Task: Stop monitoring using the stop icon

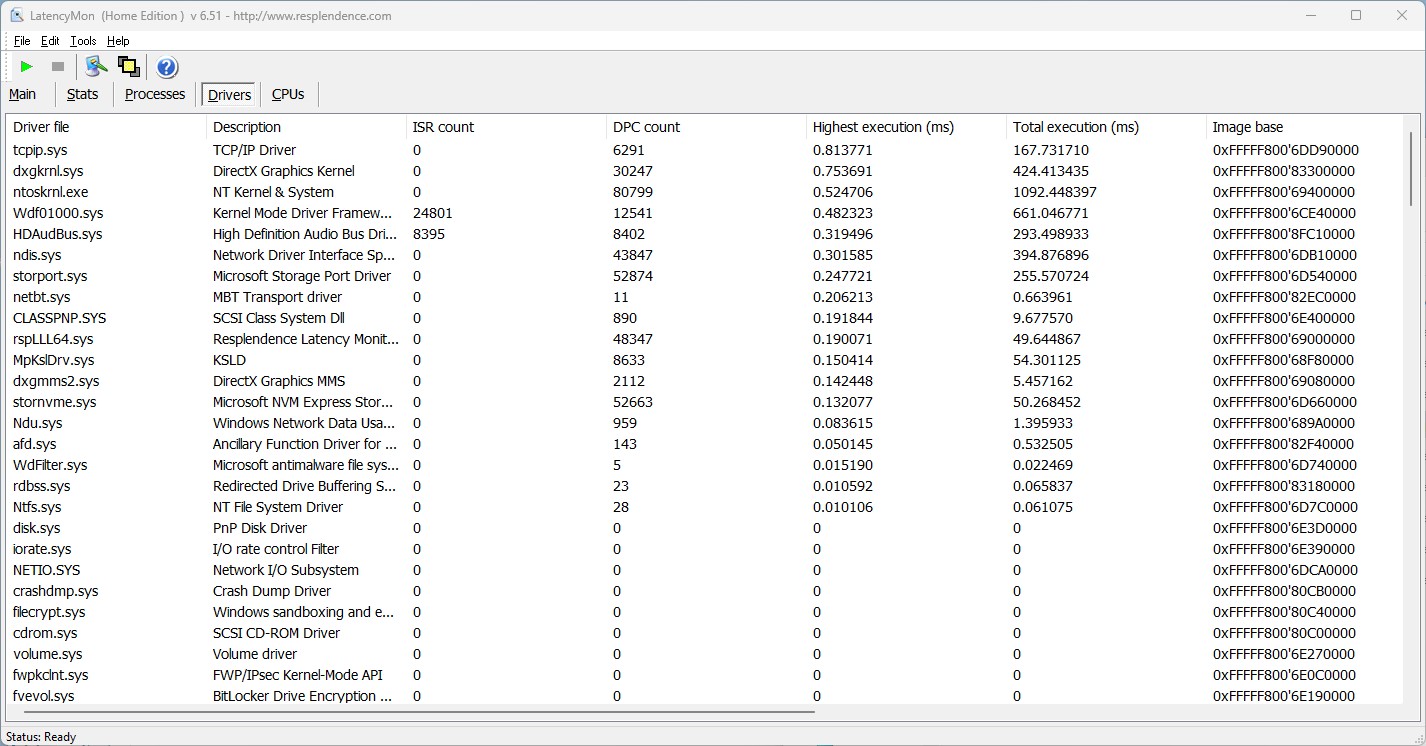Action: [58, 67]
